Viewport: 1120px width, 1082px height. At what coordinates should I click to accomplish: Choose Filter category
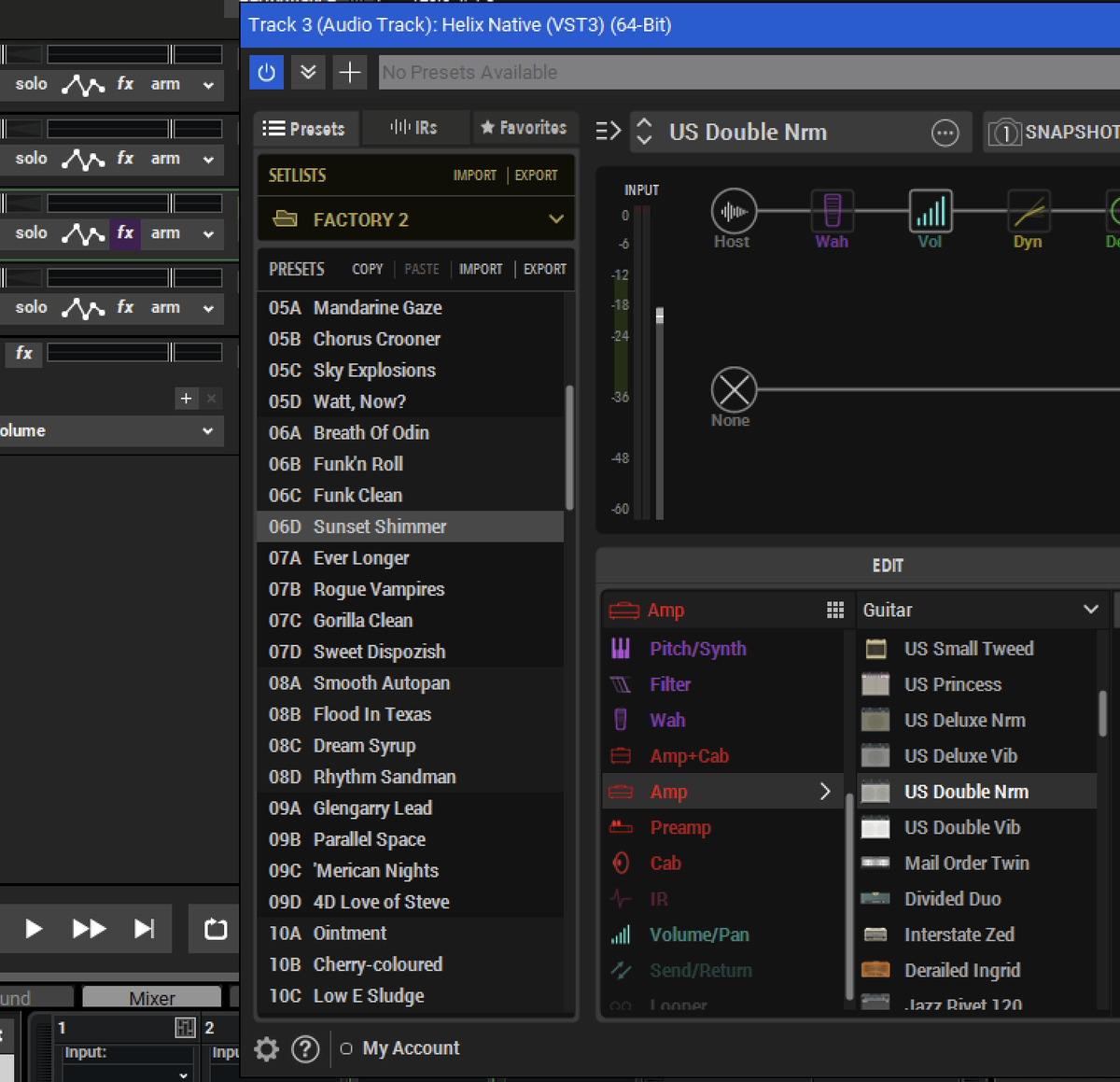pos(723,684)
